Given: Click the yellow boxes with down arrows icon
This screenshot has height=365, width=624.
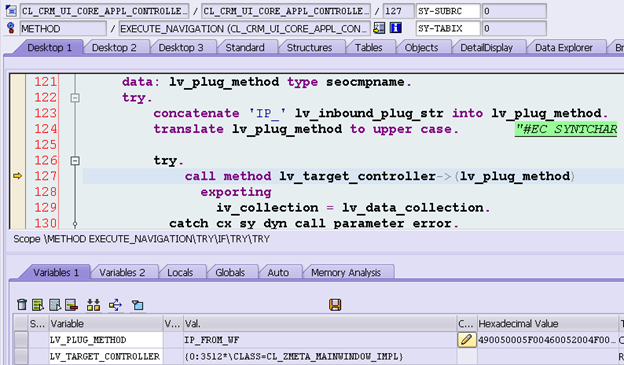Looking at the screenshot, I should click(94, 305).
